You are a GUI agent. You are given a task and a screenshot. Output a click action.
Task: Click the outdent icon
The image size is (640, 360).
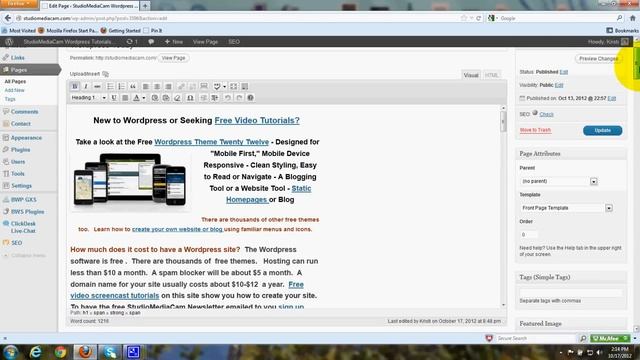tap(204, 98)
